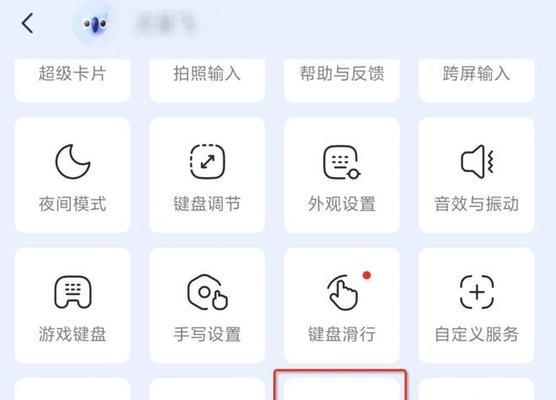
Task: Open appearance settings keyboard icon
Action: pyautogui.click(x=342, y=162)
